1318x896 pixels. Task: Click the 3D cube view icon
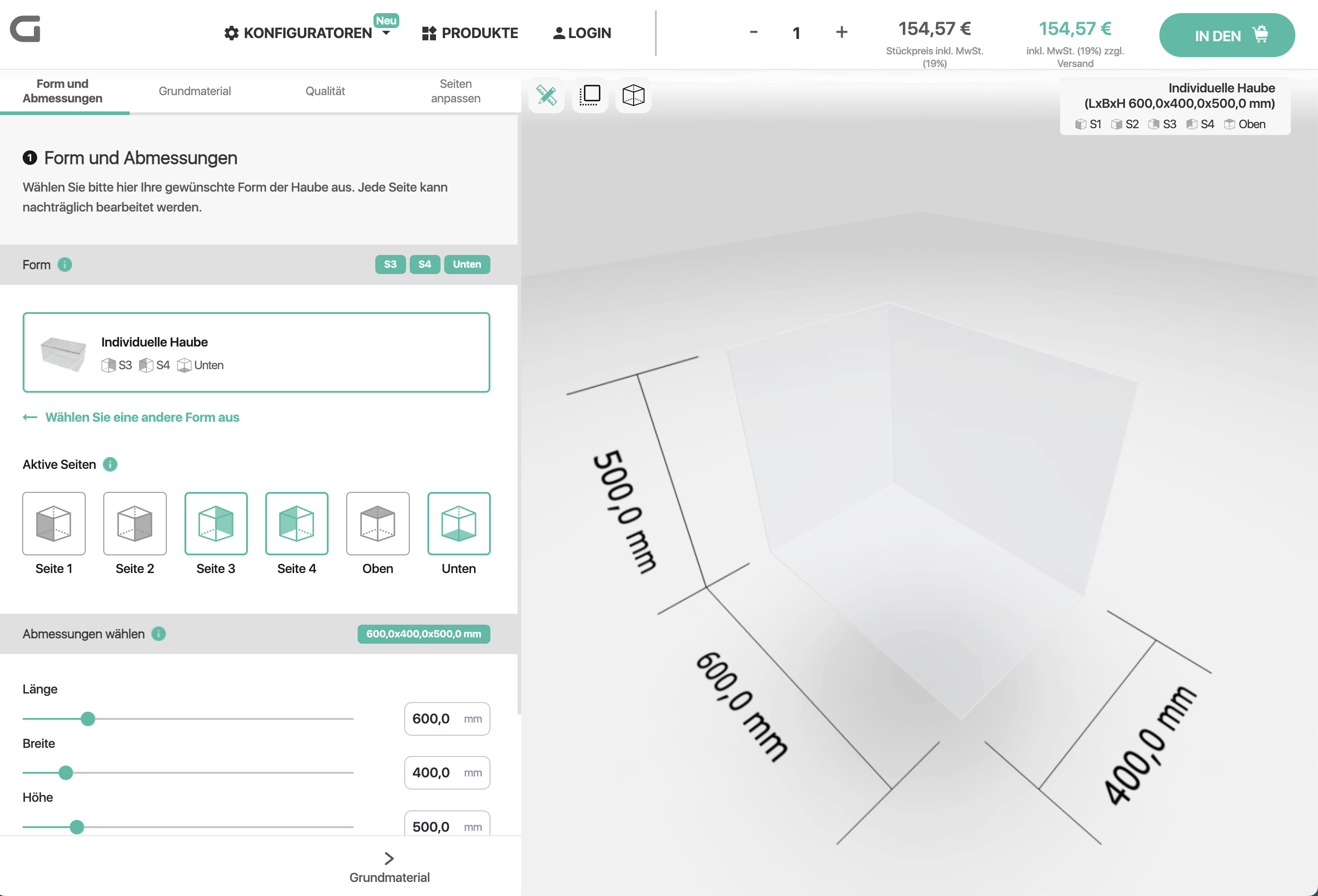[x=633, y=95]
